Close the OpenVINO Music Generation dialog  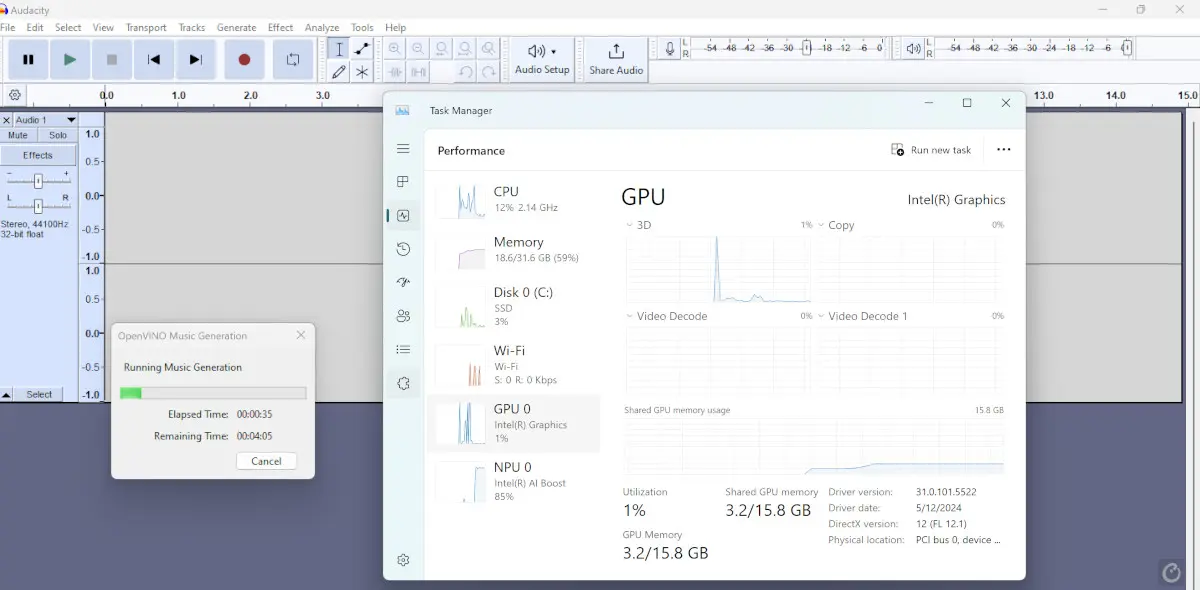coord(301,335)
